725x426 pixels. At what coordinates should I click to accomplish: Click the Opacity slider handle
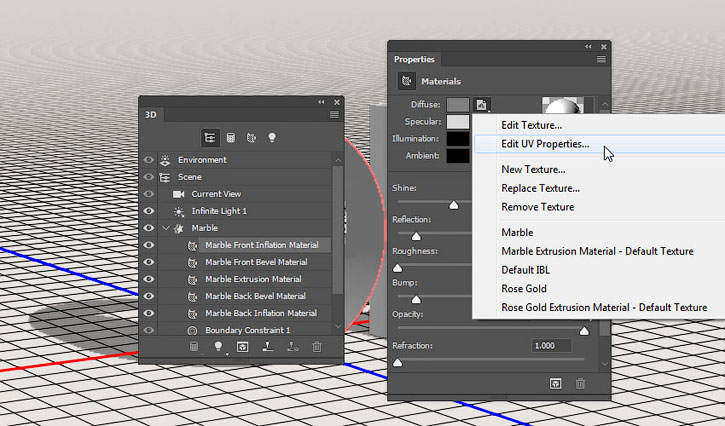click(x=584, y=331)
